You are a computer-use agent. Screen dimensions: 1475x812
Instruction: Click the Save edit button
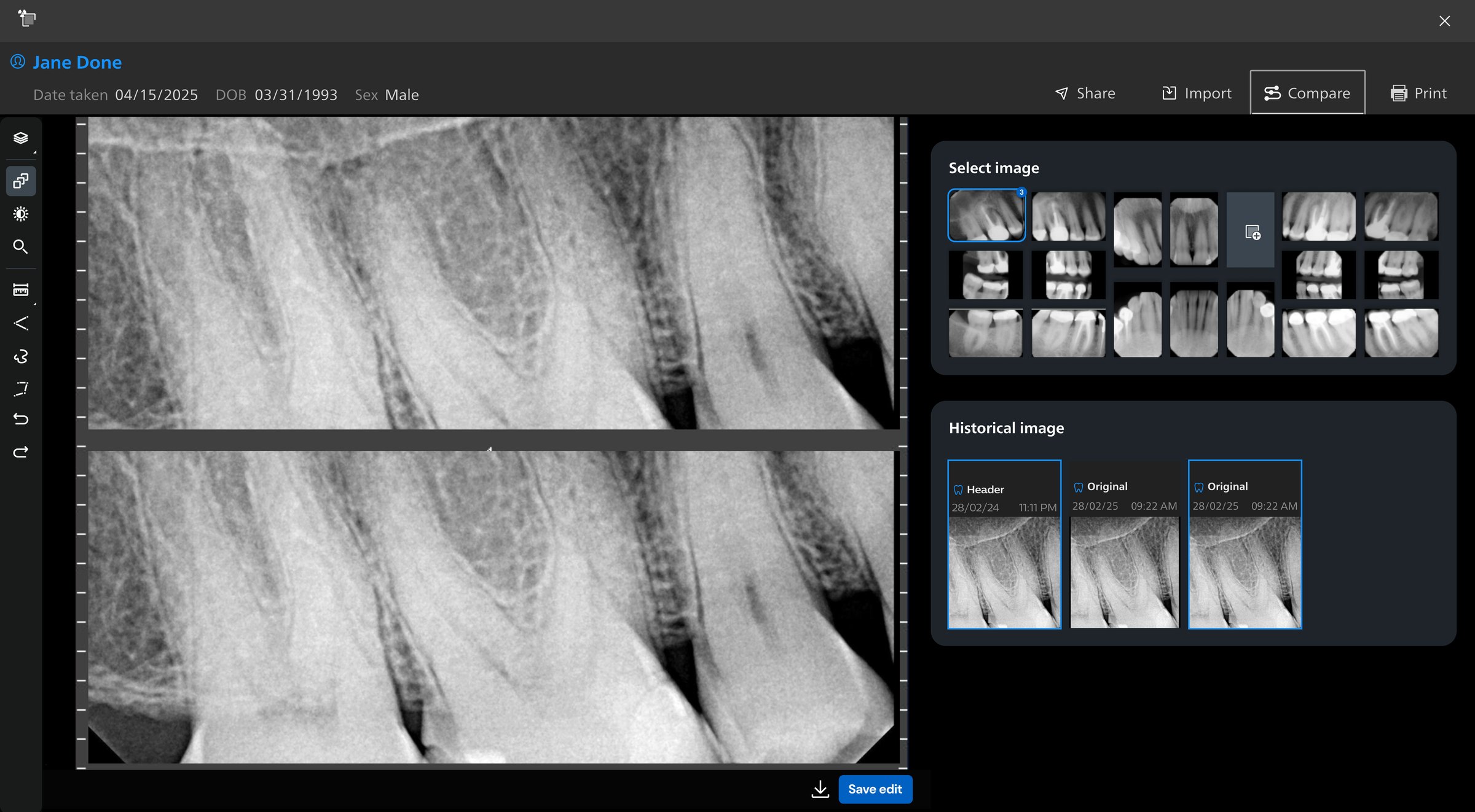click(x=875, y=789)
